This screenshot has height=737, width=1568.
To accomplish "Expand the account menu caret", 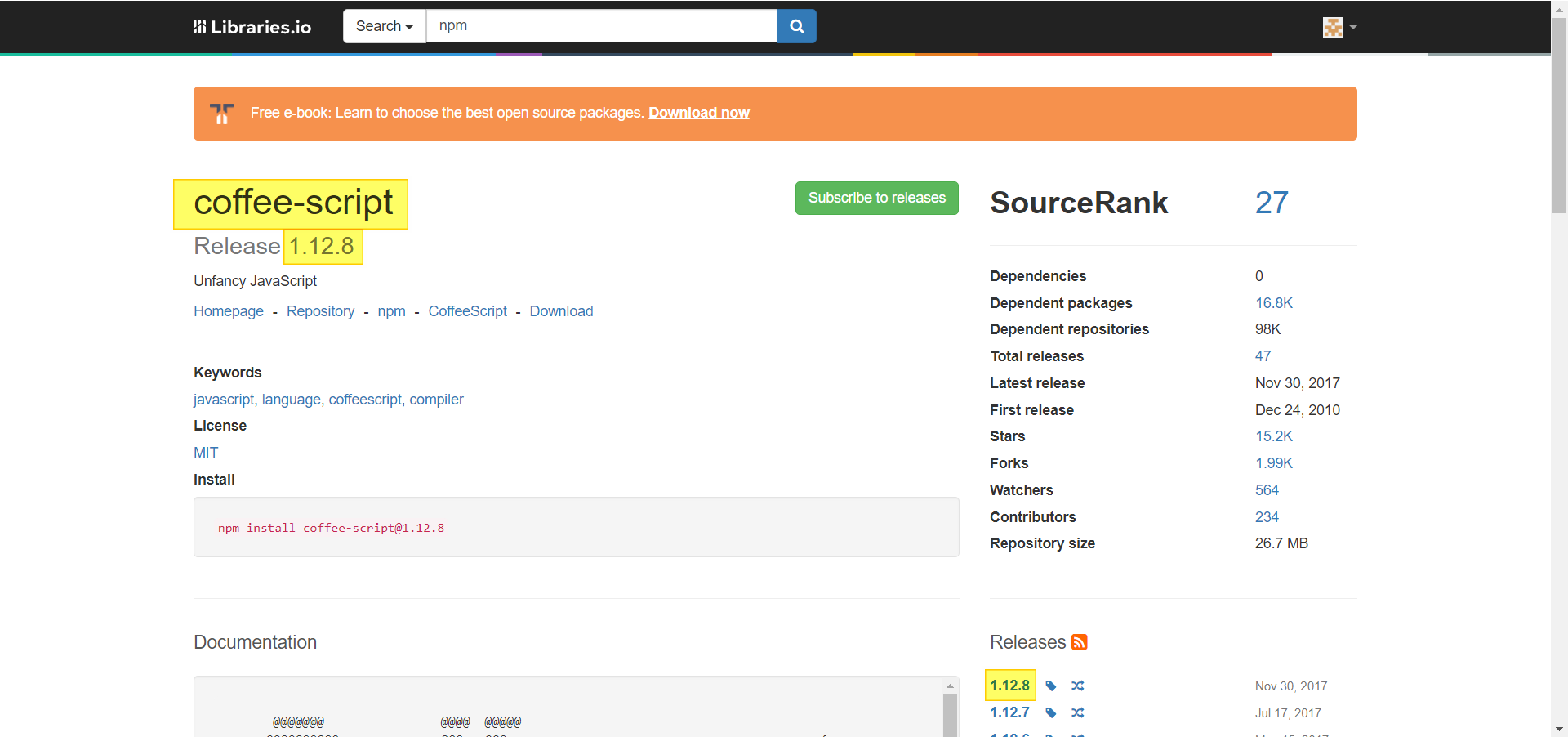I will (x=1354, y=28).
